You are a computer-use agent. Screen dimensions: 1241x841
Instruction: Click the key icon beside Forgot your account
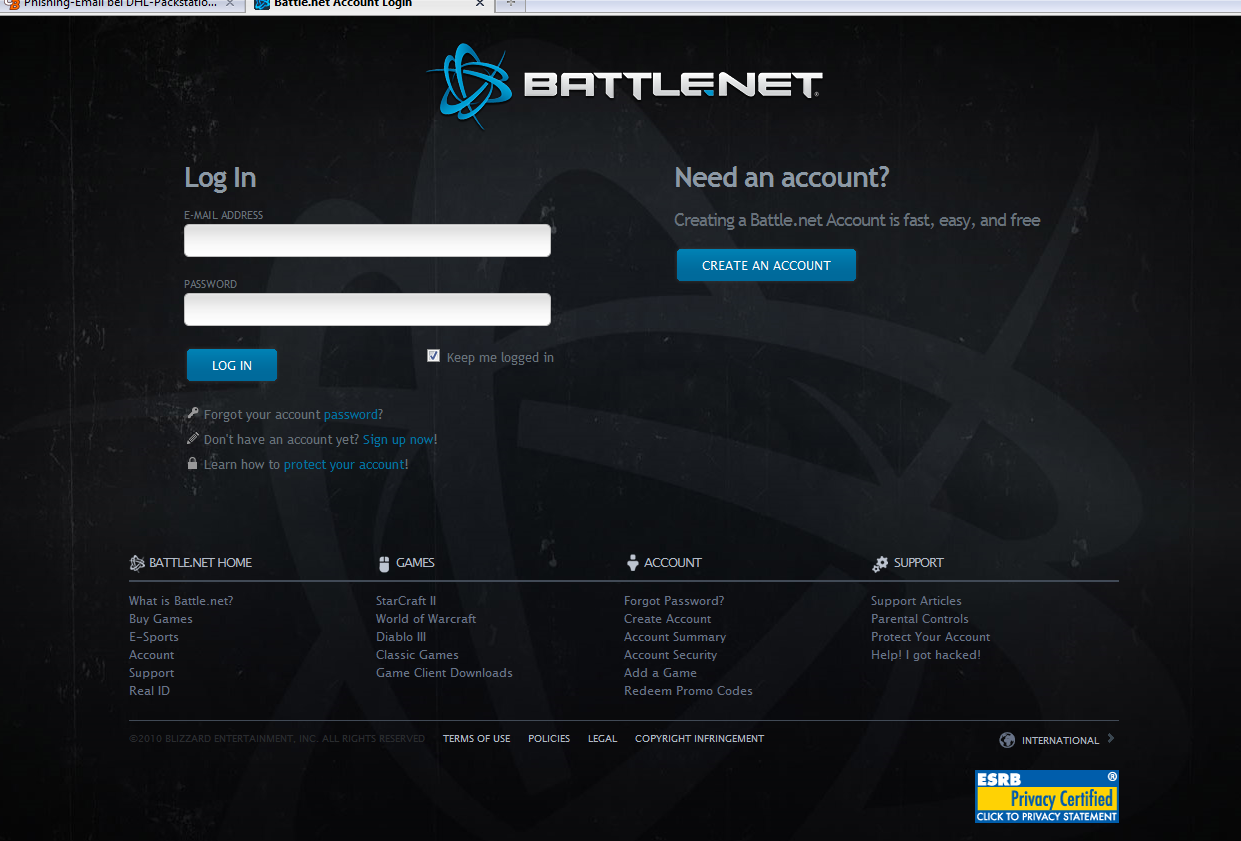pyautogui.click(x=192, y=414)
